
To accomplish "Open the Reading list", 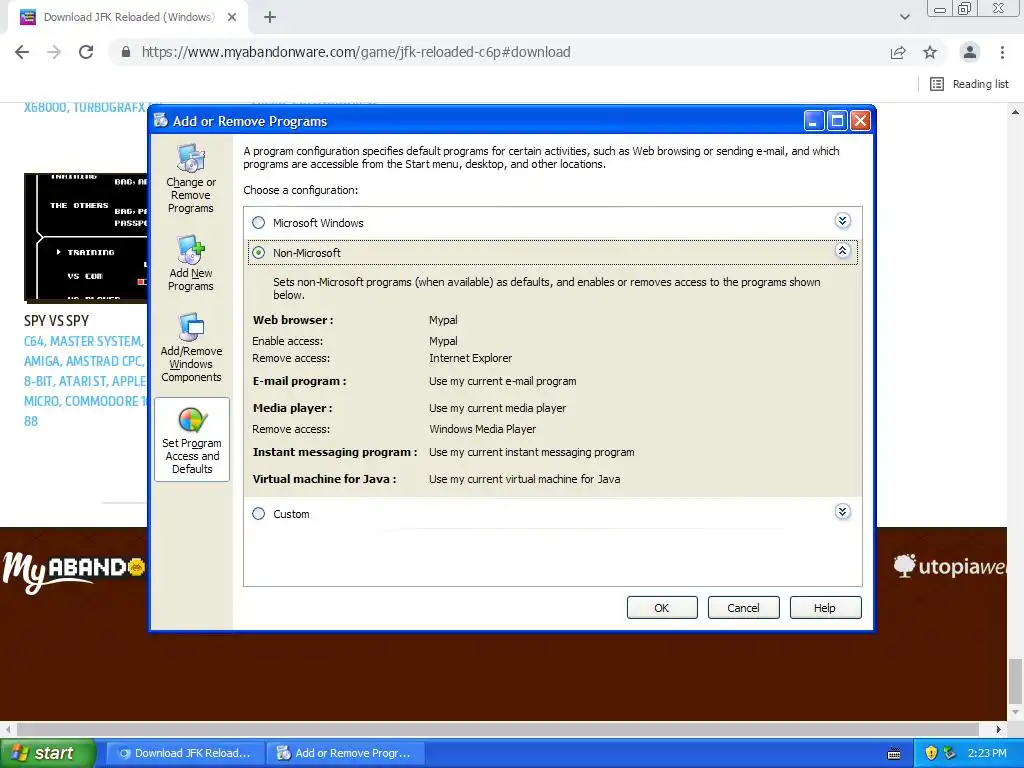I will tap(969, 84).
